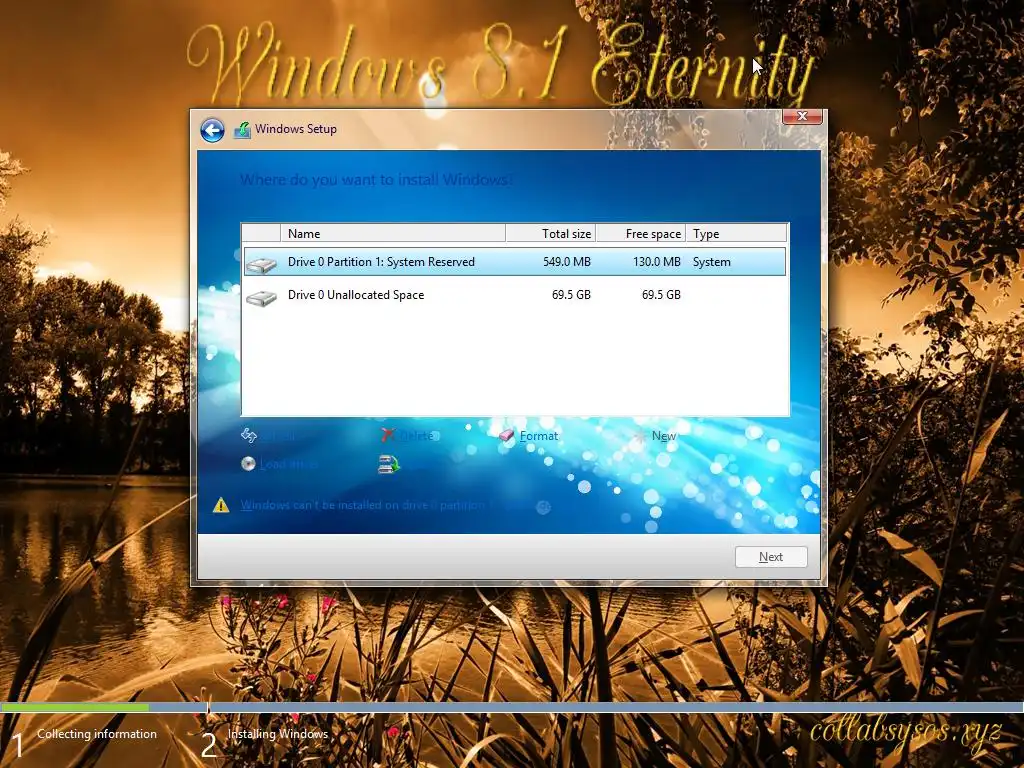Click the New link
The image size is (1024, 768).
click(664, 436)
